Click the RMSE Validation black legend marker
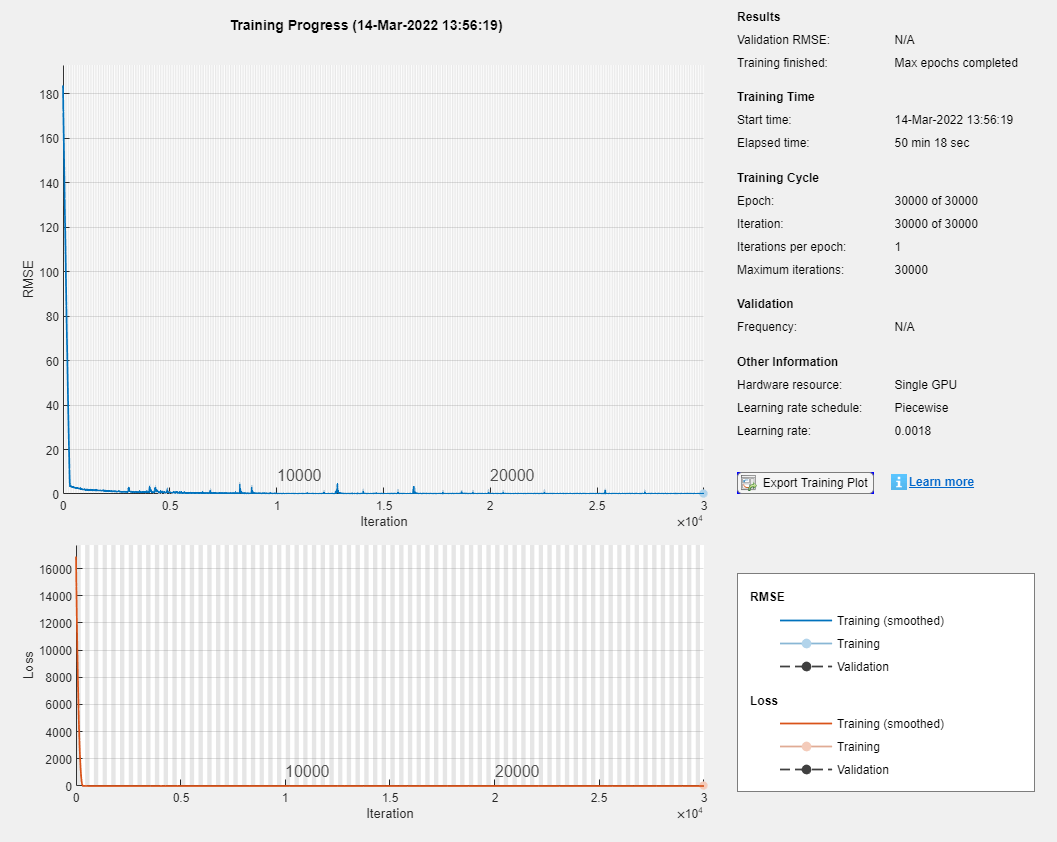 point(805,667)
